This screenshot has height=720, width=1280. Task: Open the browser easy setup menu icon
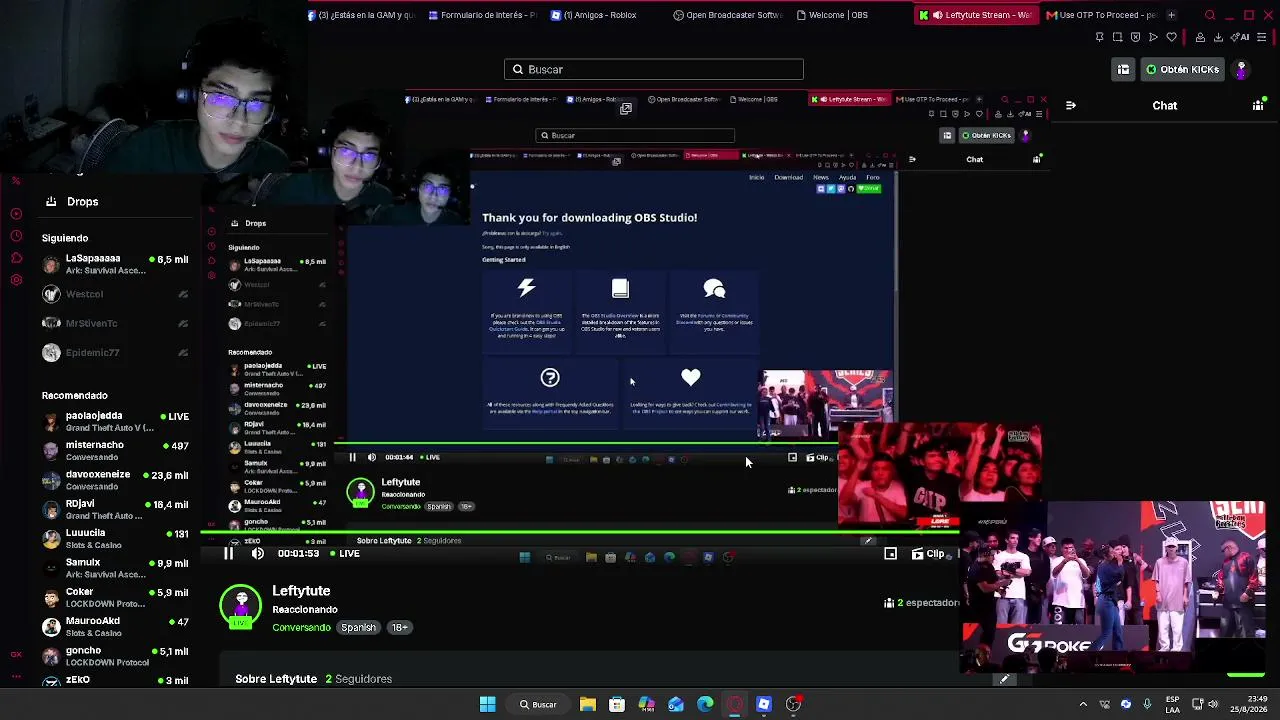1263,38
